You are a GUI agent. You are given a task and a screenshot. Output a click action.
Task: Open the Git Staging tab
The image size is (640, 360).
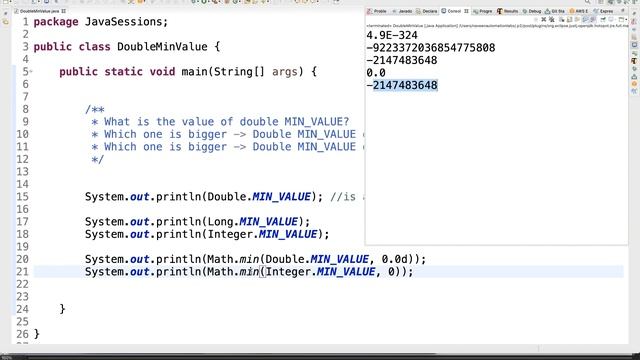pos(555,11)
